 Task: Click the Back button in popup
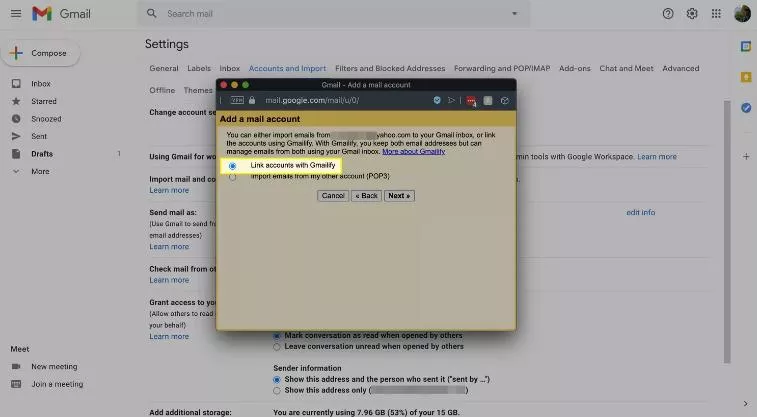coord(366,195)
